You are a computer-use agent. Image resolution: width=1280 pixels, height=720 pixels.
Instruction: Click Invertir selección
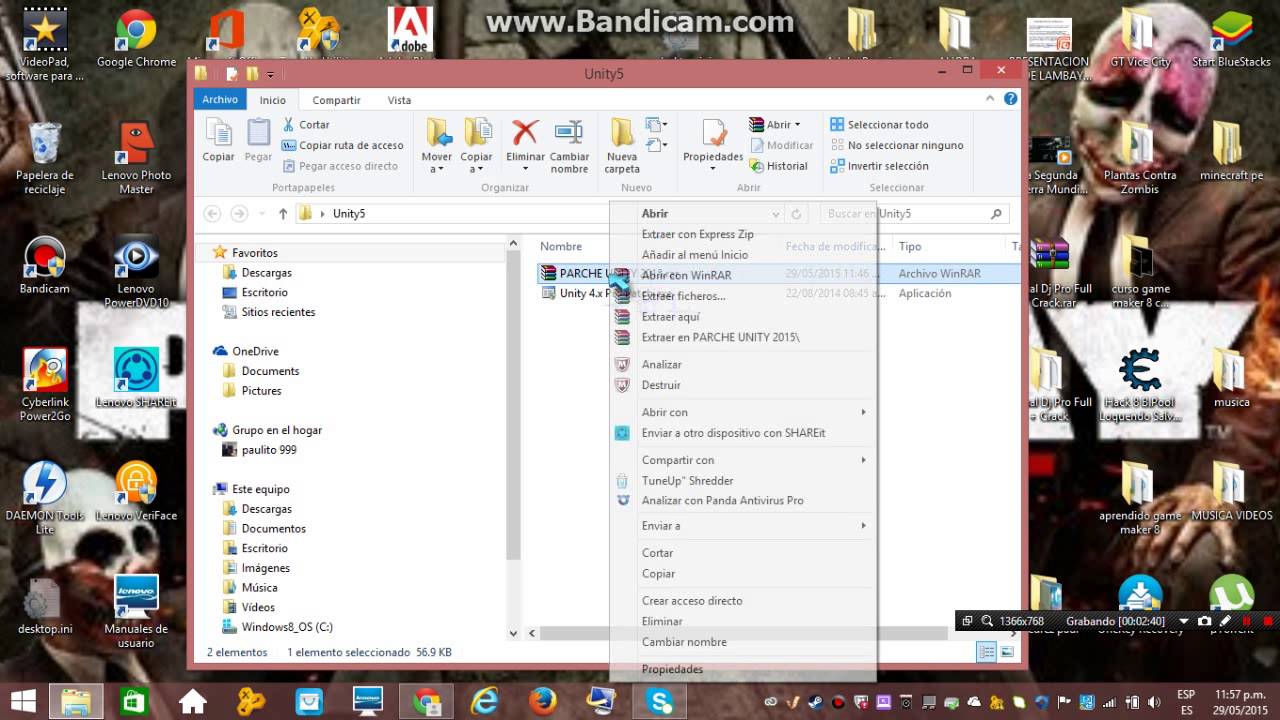tap(879, 166)
